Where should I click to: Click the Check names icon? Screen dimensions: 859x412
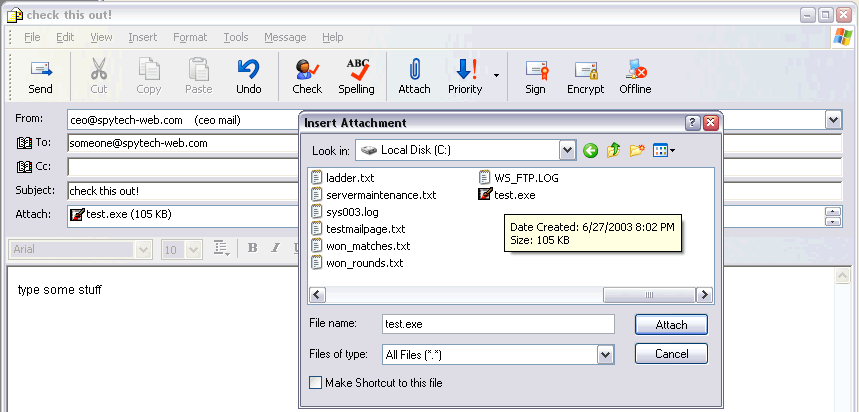coord(307,76)
